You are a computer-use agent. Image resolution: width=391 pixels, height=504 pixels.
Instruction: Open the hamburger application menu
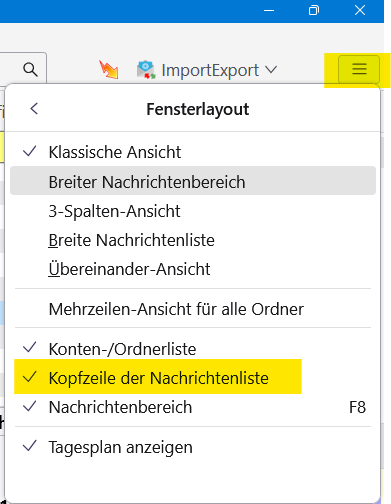point(359,69)
